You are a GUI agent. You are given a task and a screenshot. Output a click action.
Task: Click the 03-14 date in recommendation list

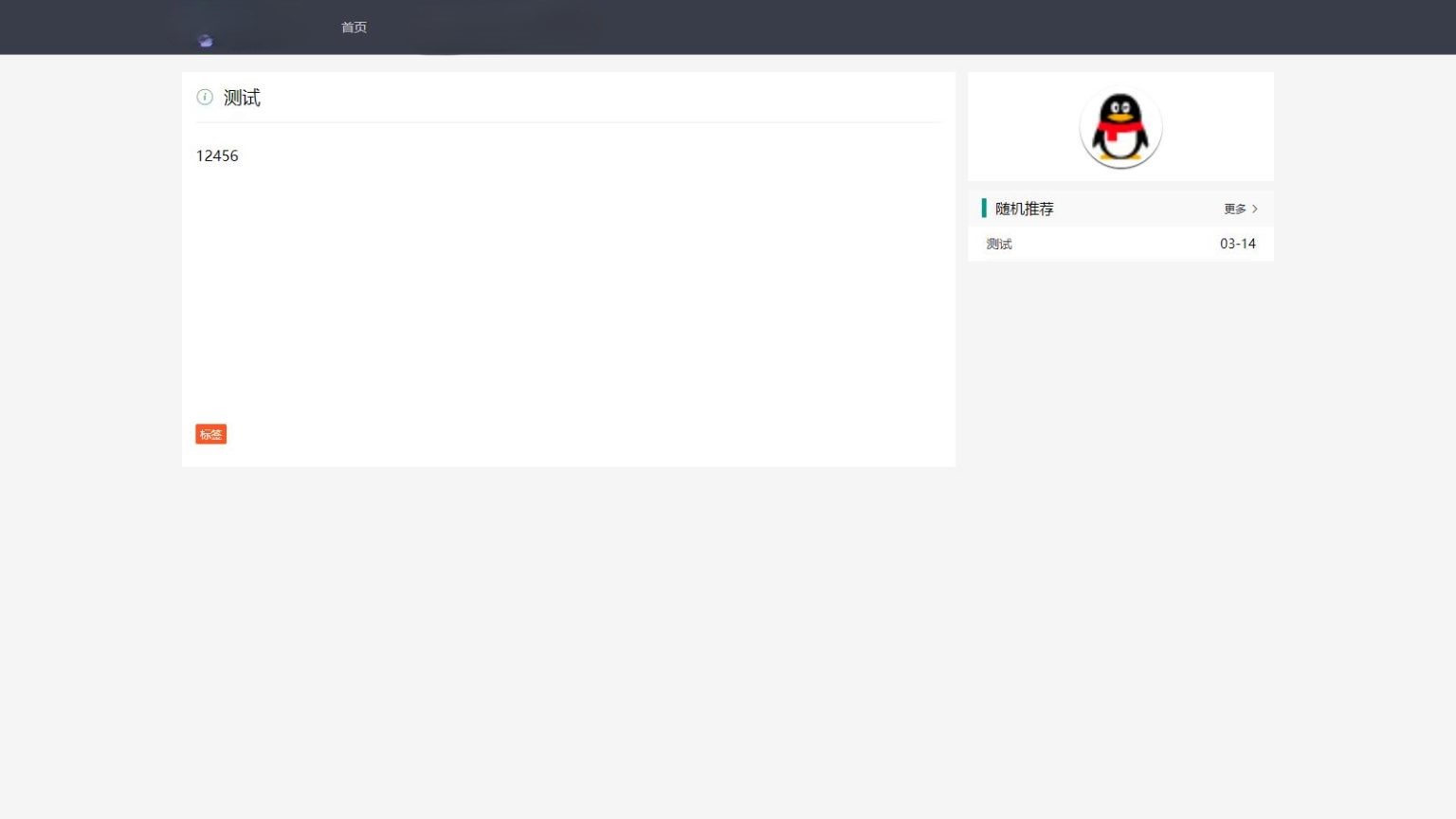[x=1238, y=244]
